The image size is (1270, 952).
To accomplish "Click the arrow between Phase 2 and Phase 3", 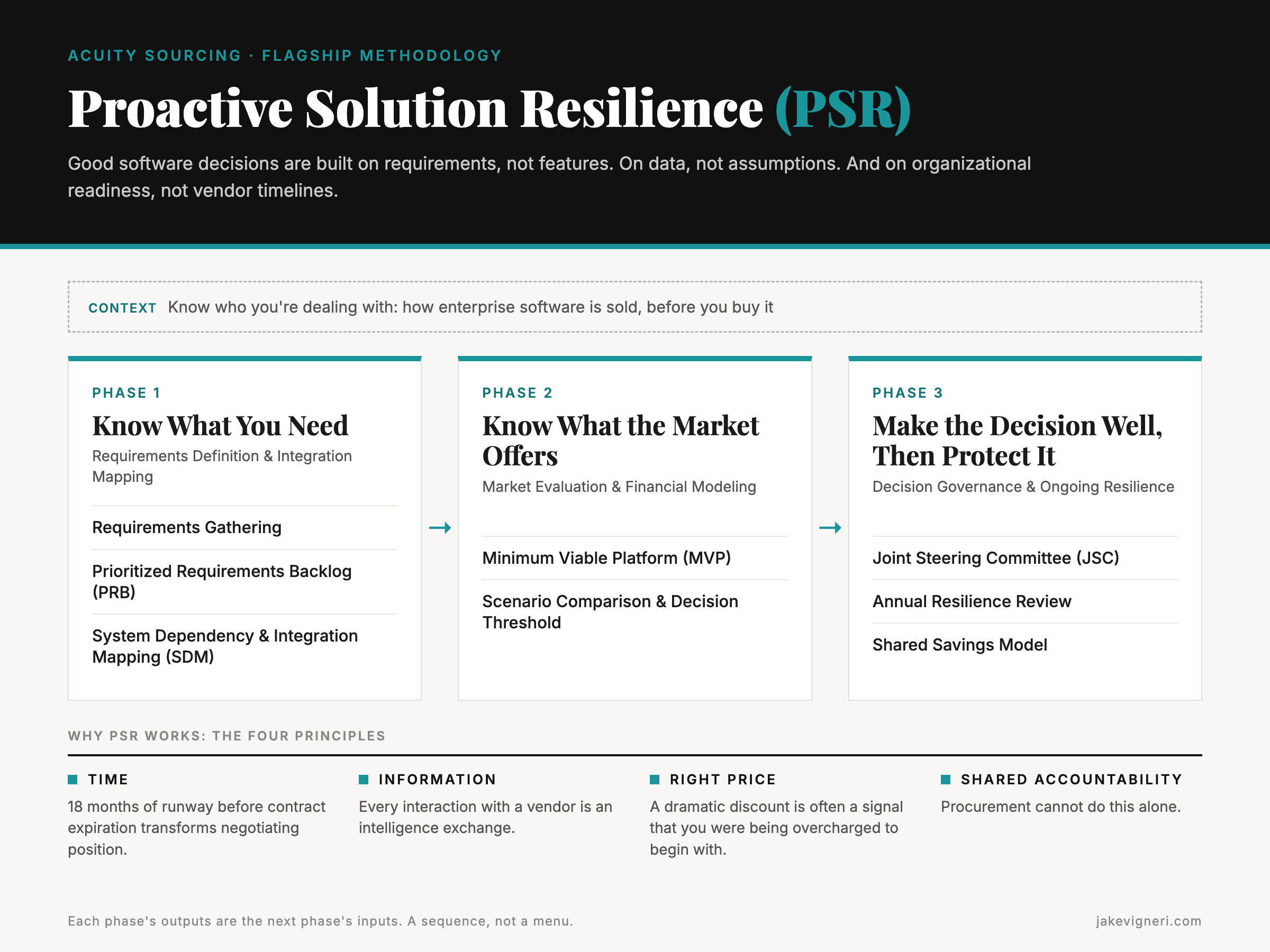I will [830, 527].
